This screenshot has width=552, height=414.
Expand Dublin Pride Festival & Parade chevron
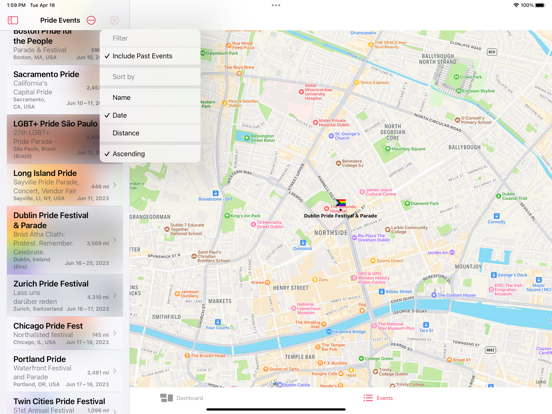pyautogui.click(x=115, y=240)
